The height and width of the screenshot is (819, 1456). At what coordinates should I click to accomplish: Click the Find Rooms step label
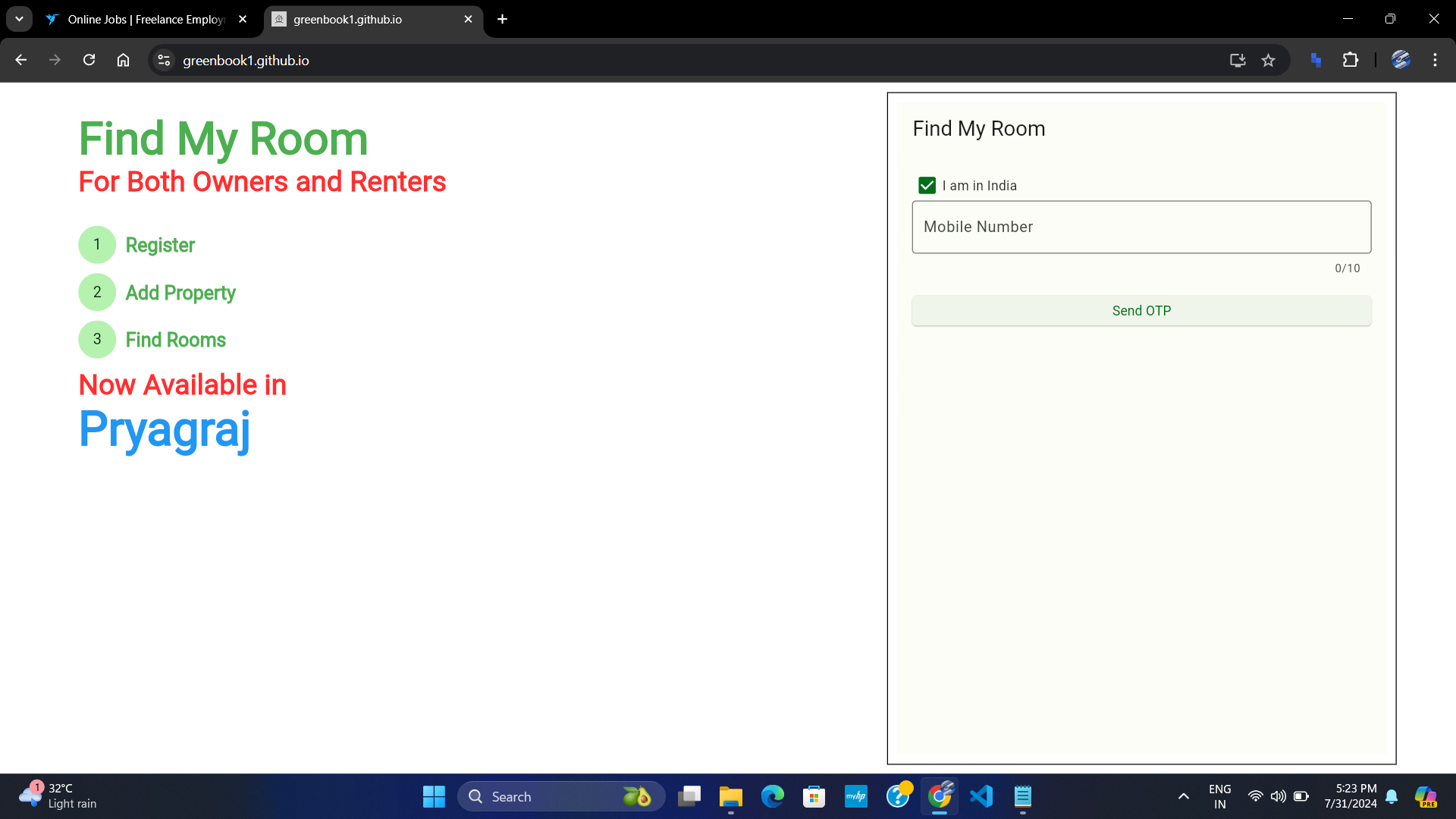[x=175, y=340]
